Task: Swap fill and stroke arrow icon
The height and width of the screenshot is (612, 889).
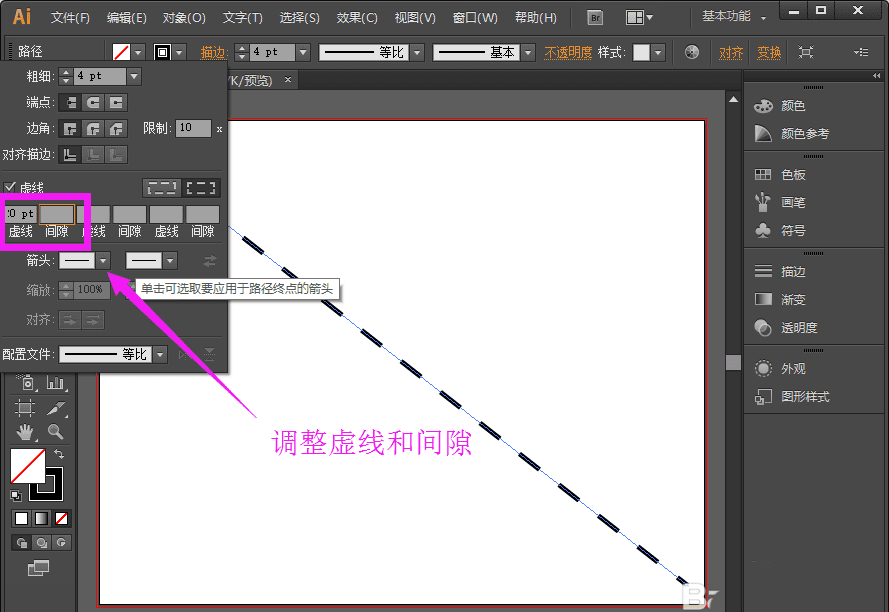Action: click(x=59, y=454)
